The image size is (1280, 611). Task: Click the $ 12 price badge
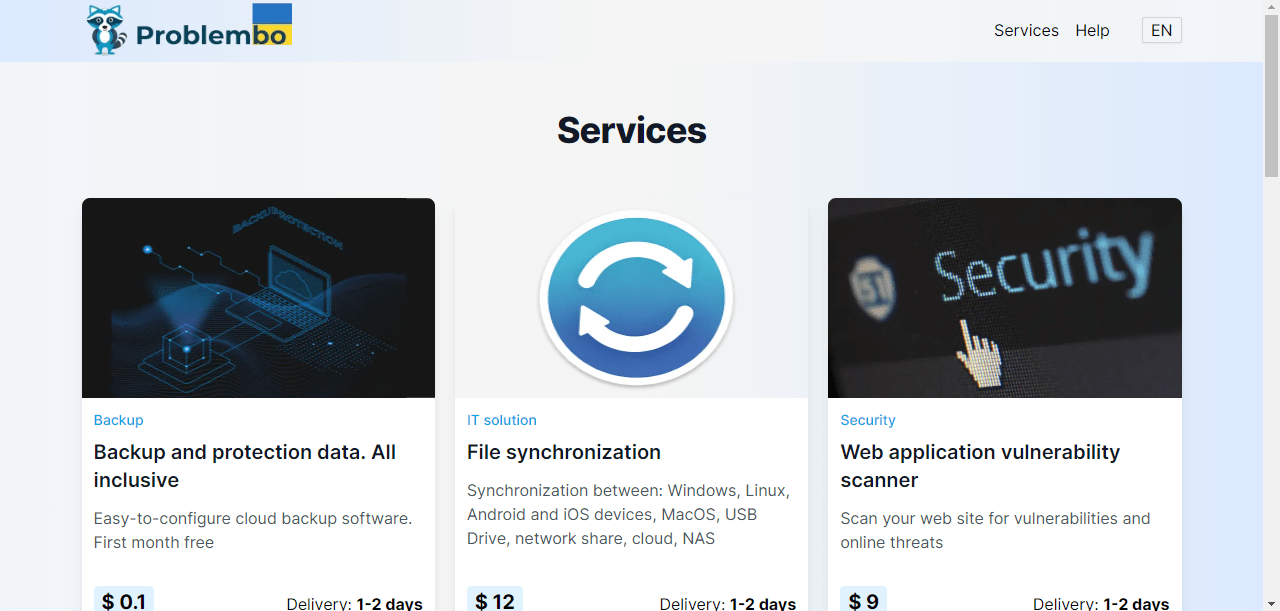point(495,600)
